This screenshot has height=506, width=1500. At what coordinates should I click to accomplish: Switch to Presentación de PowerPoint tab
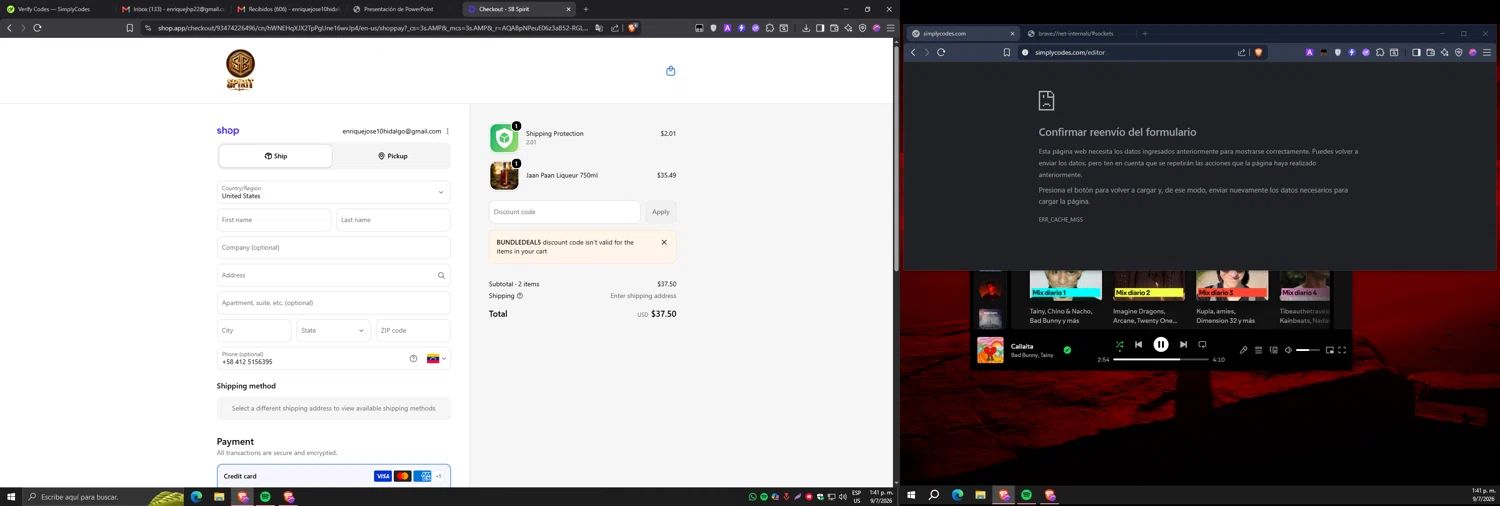pos(403,9)
